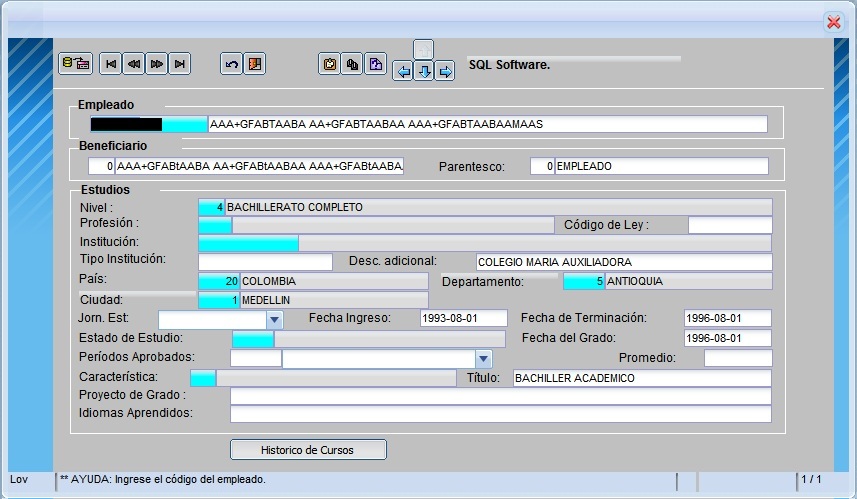Jump to the last record
Image resolution: width=857 pixels, height=499 pixels.
(179, 64)
